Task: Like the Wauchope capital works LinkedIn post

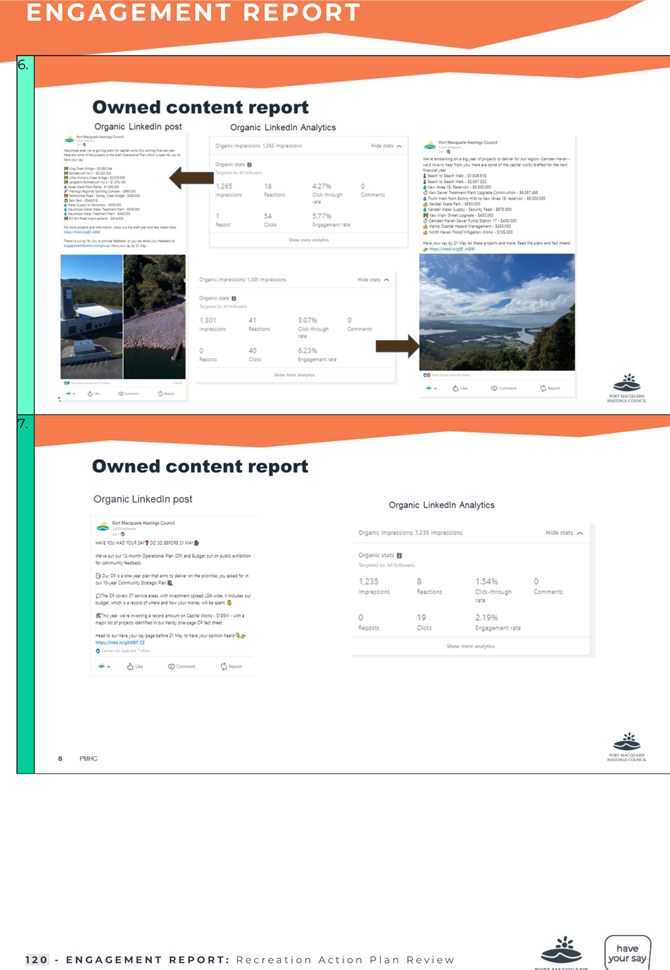Action: click(94, 393)
